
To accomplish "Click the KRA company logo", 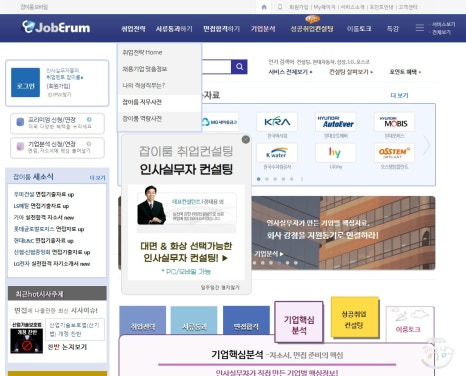I will coord(277,122).
